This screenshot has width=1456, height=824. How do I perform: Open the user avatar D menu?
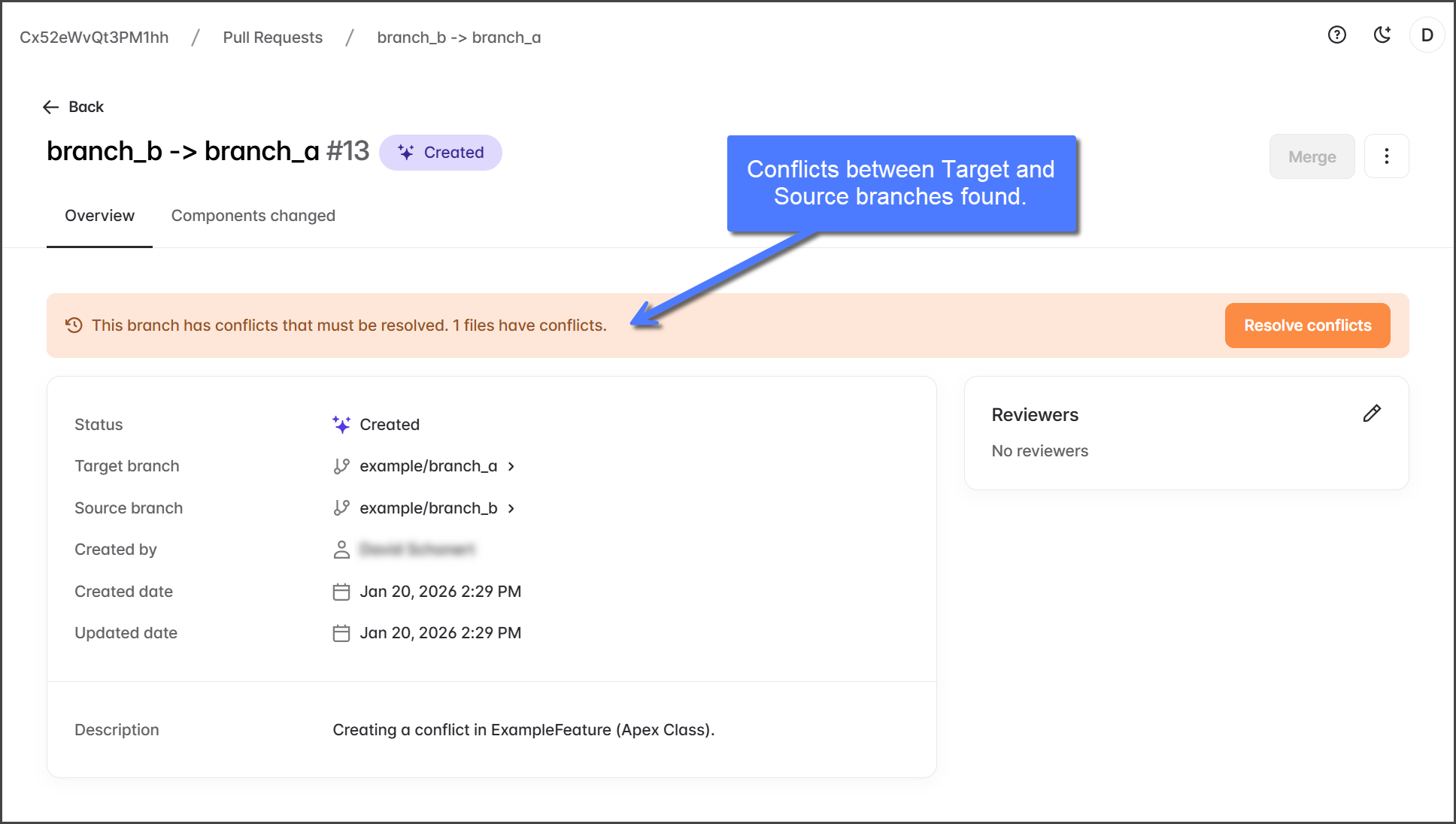(x=1427, y=35)
